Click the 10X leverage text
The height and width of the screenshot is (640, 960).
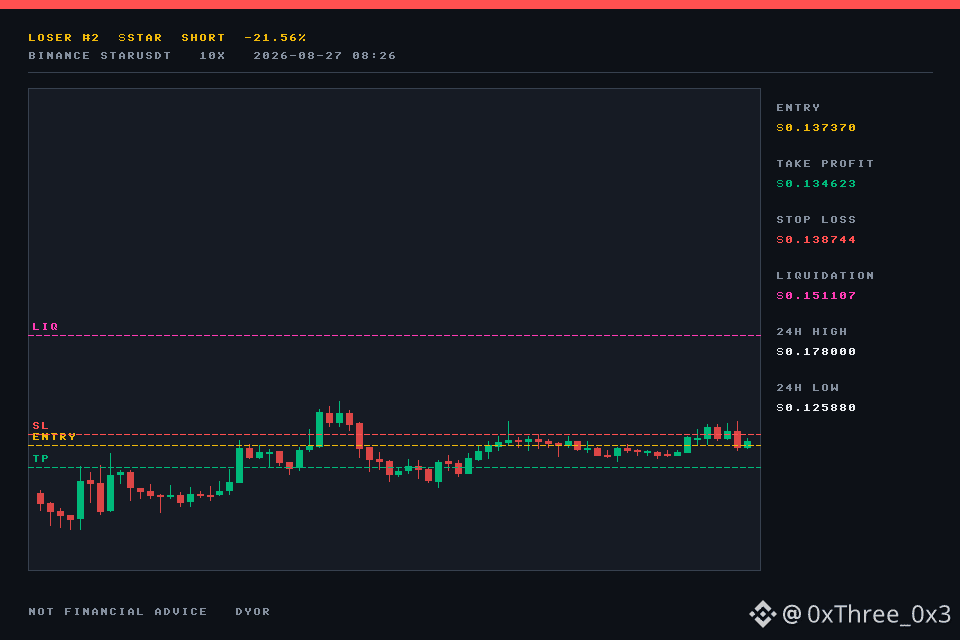click(212, 56)
